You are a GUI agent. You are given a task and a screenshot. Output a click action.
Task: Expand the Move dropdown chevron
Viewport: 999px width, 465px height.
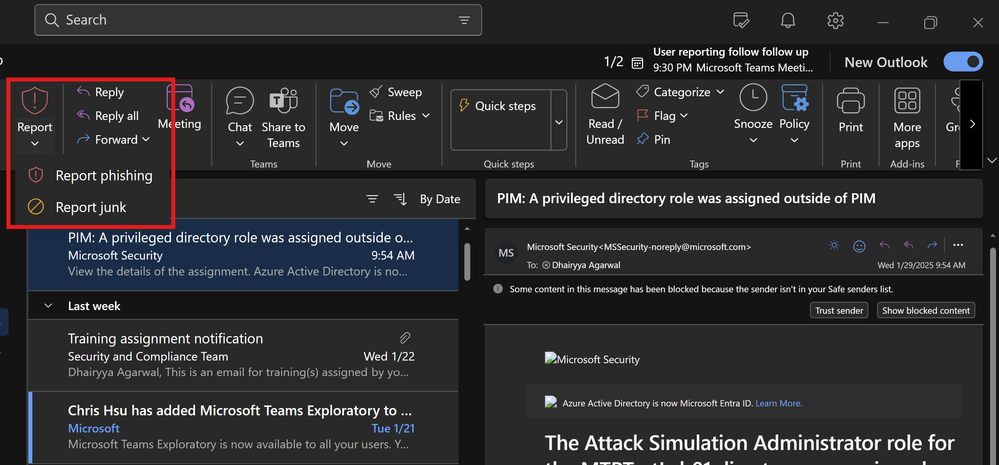coord(344,144)
